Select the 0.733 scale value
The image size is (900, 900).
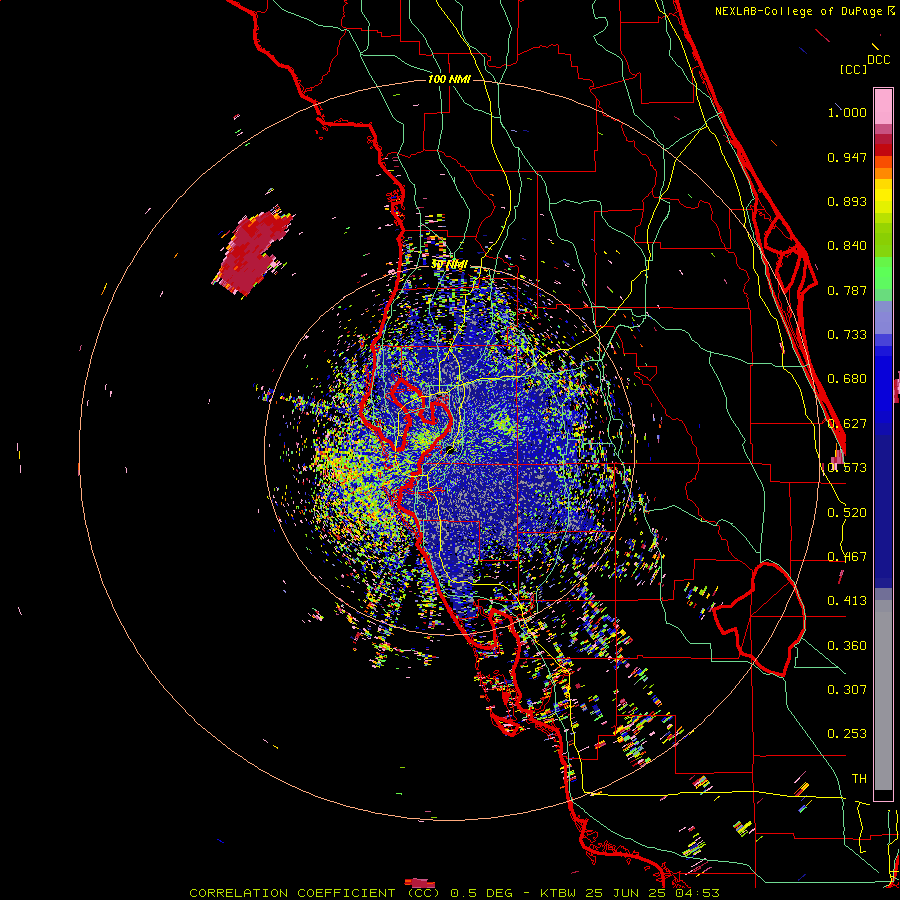[847, 335]
